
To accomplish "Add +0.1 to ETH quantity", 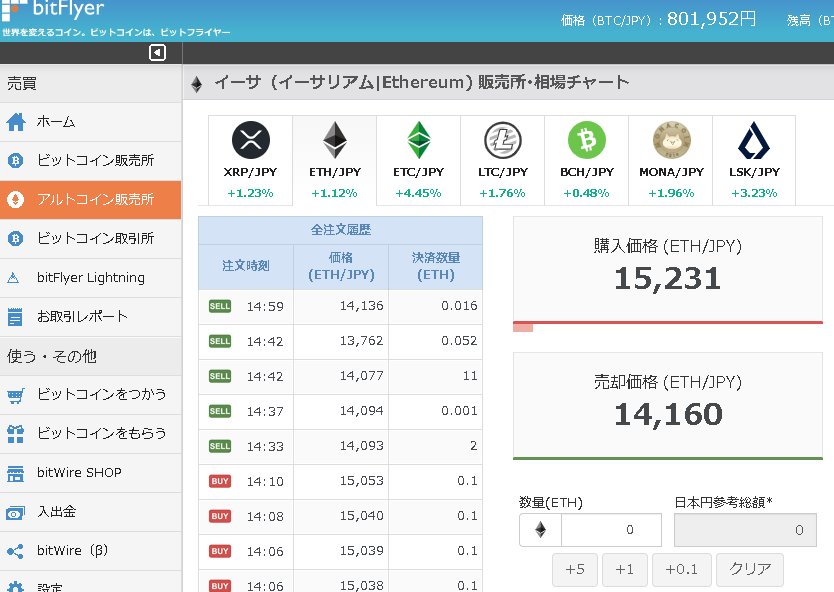I will [x=681, y=570].
